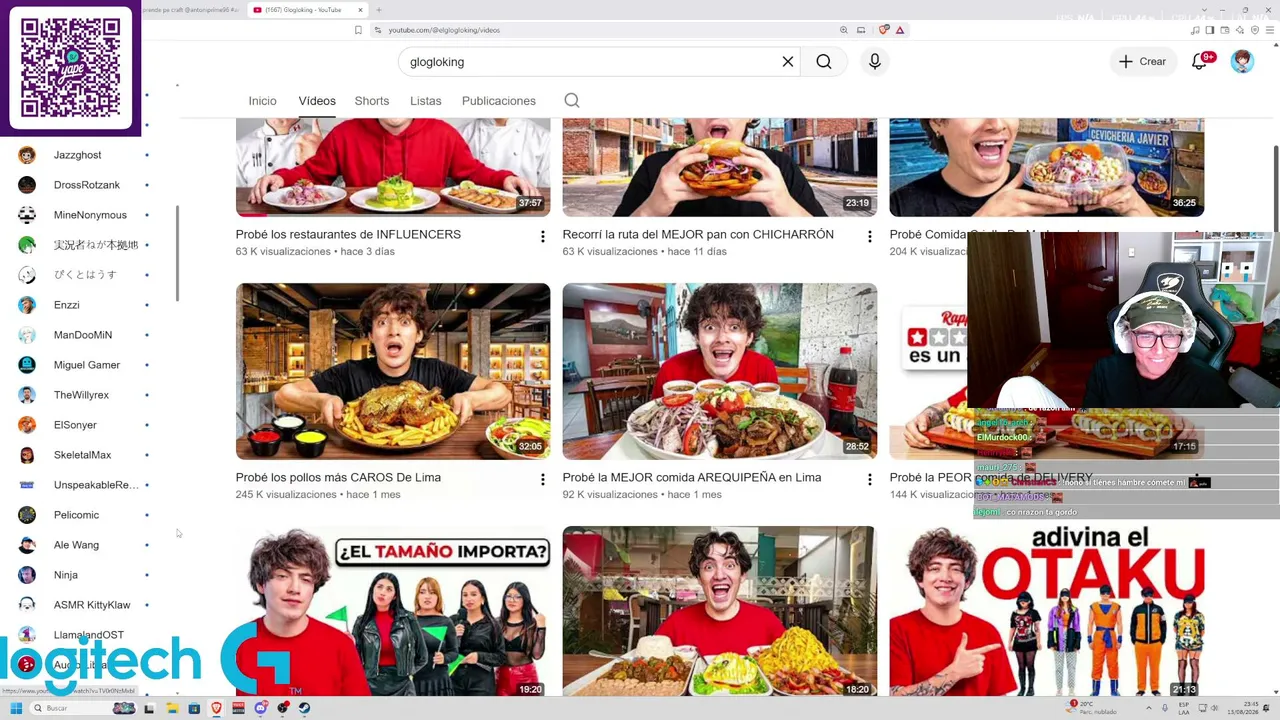Open Discord from the taskbar
The width and height of the screenshot is (1280, 720).
(260, 708)
